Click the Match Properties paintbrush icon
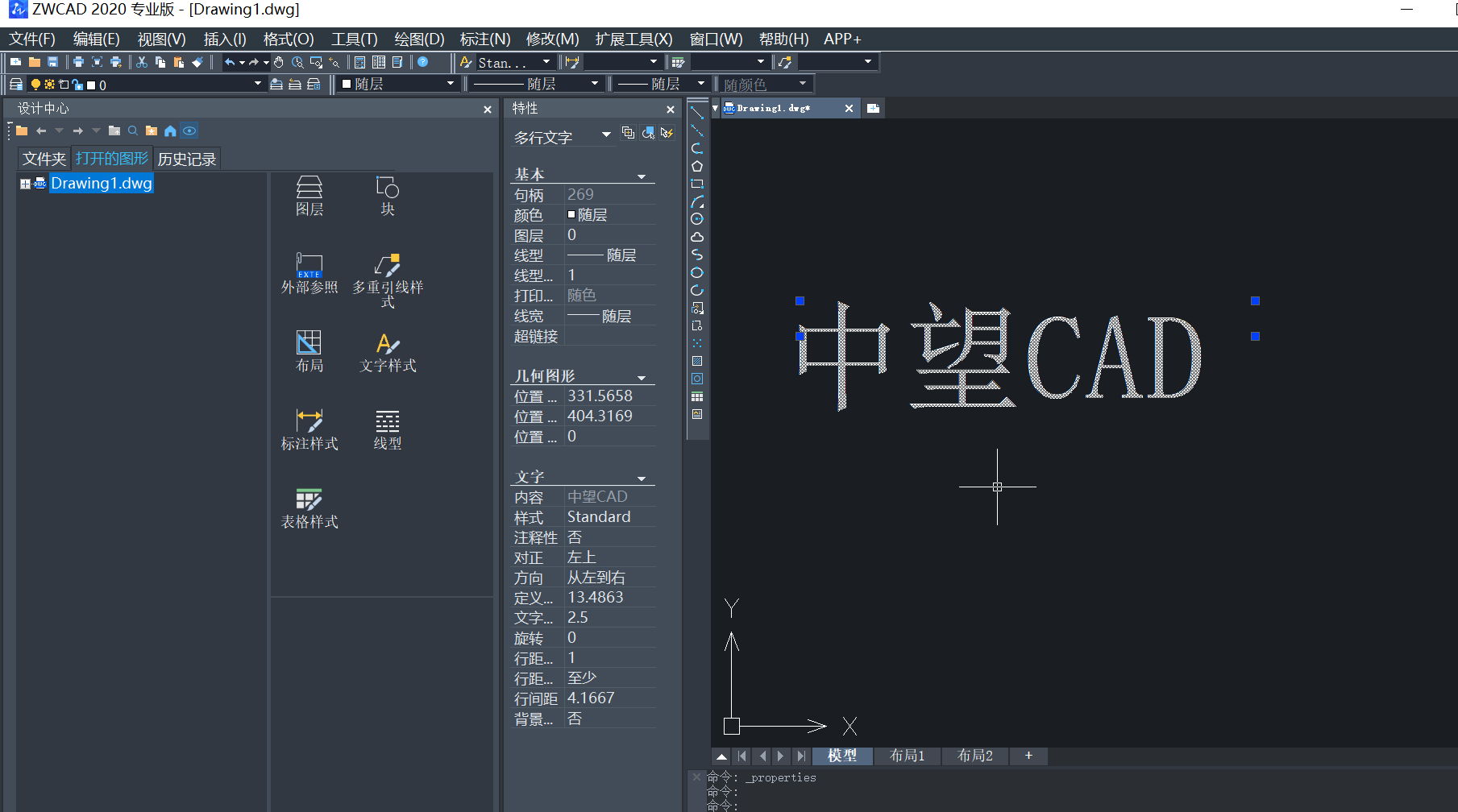Image resolution: width=1458 pixels, height=812 pixels. point(198,62)
